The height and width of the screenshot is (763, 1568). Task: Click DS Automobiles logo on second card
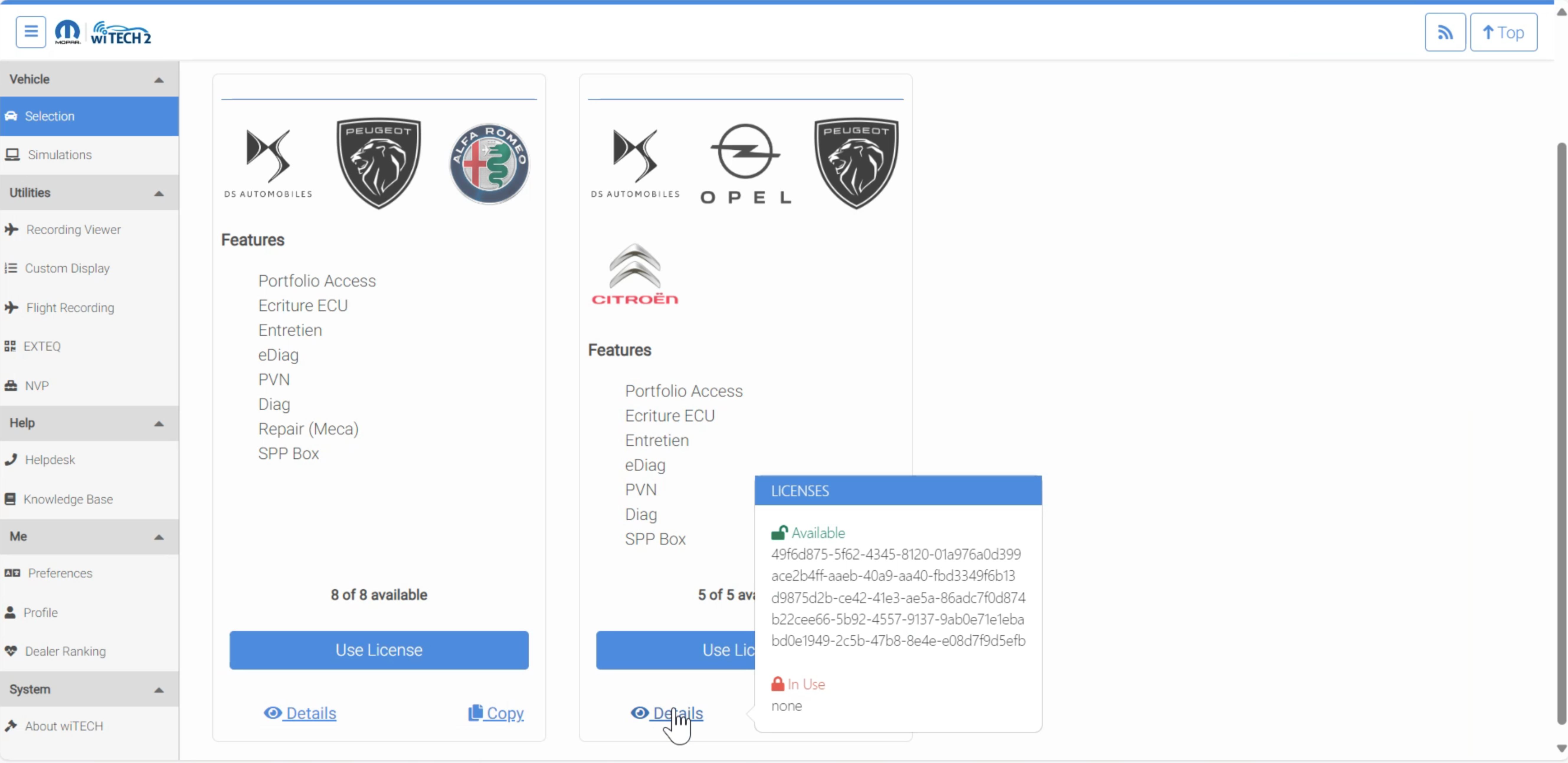coord(635,164)
